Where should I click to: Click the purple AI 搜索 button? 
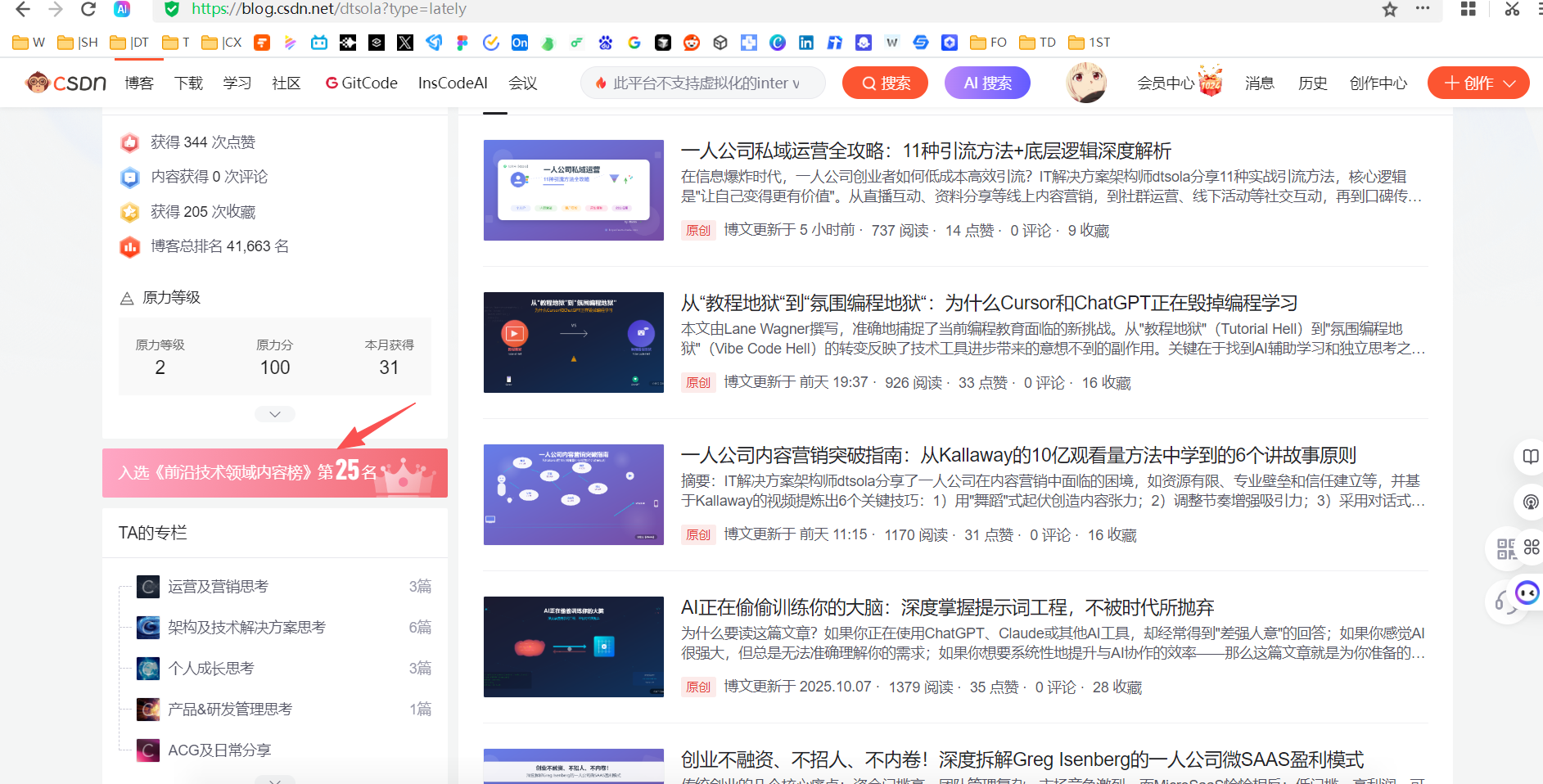click(x=987, y=83)
